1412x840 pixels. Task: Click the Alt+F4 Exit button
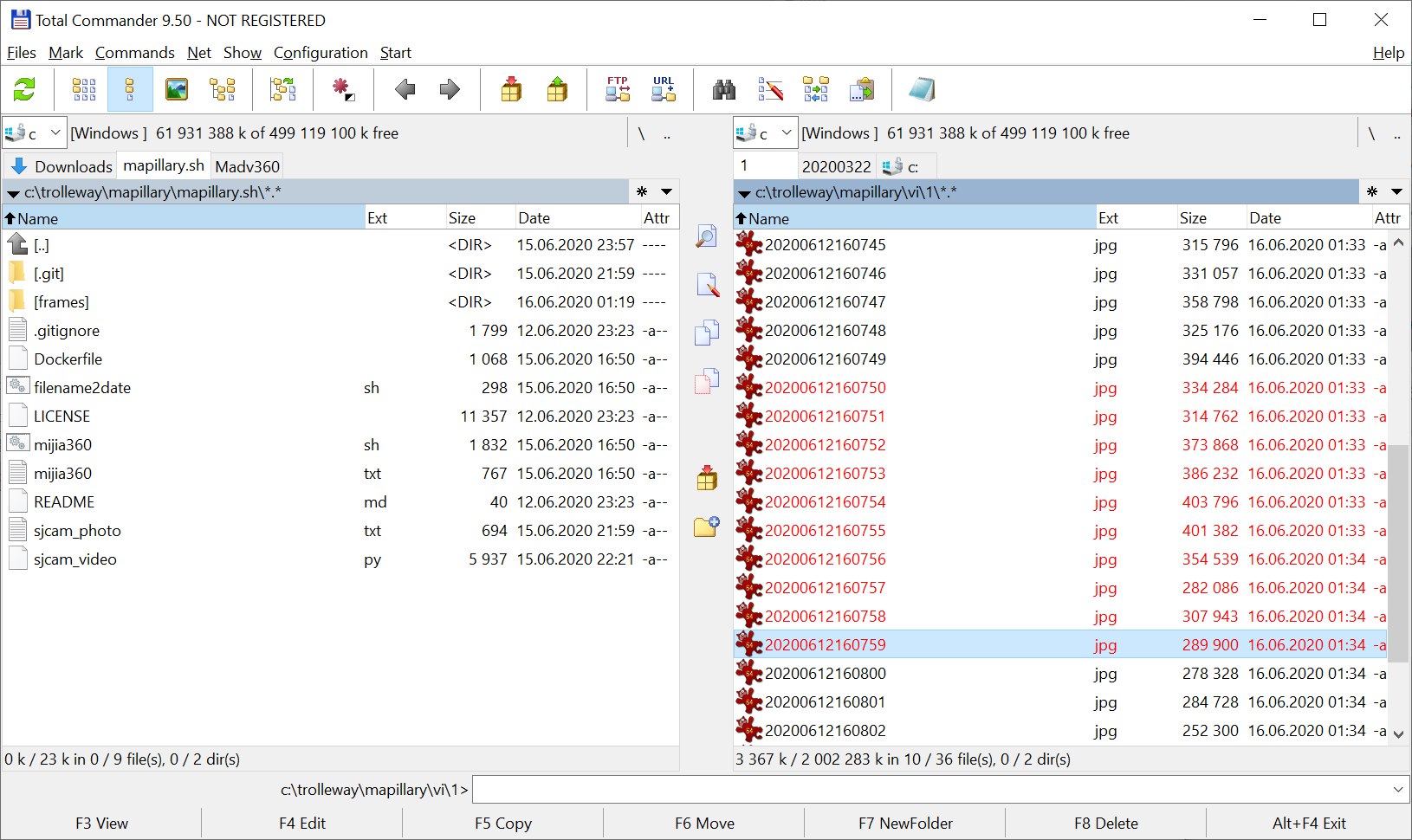(x=1309, y=824)
